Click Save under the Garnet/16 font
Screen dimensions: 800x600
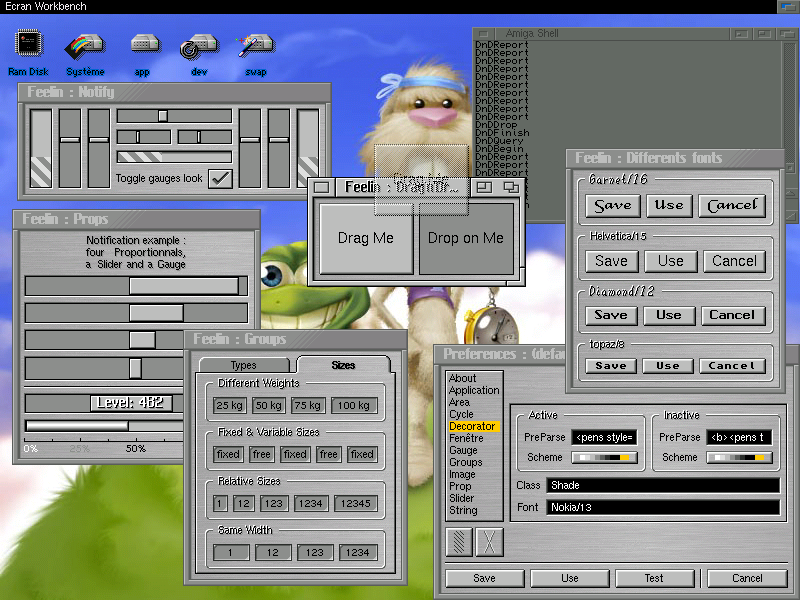(612, 206)
